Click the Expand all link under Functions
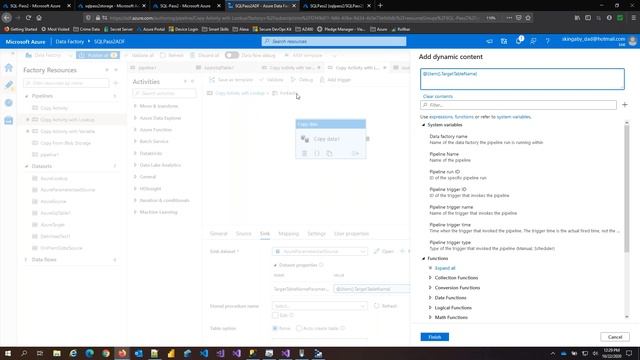The image size is (640, 360). point(444,268)
